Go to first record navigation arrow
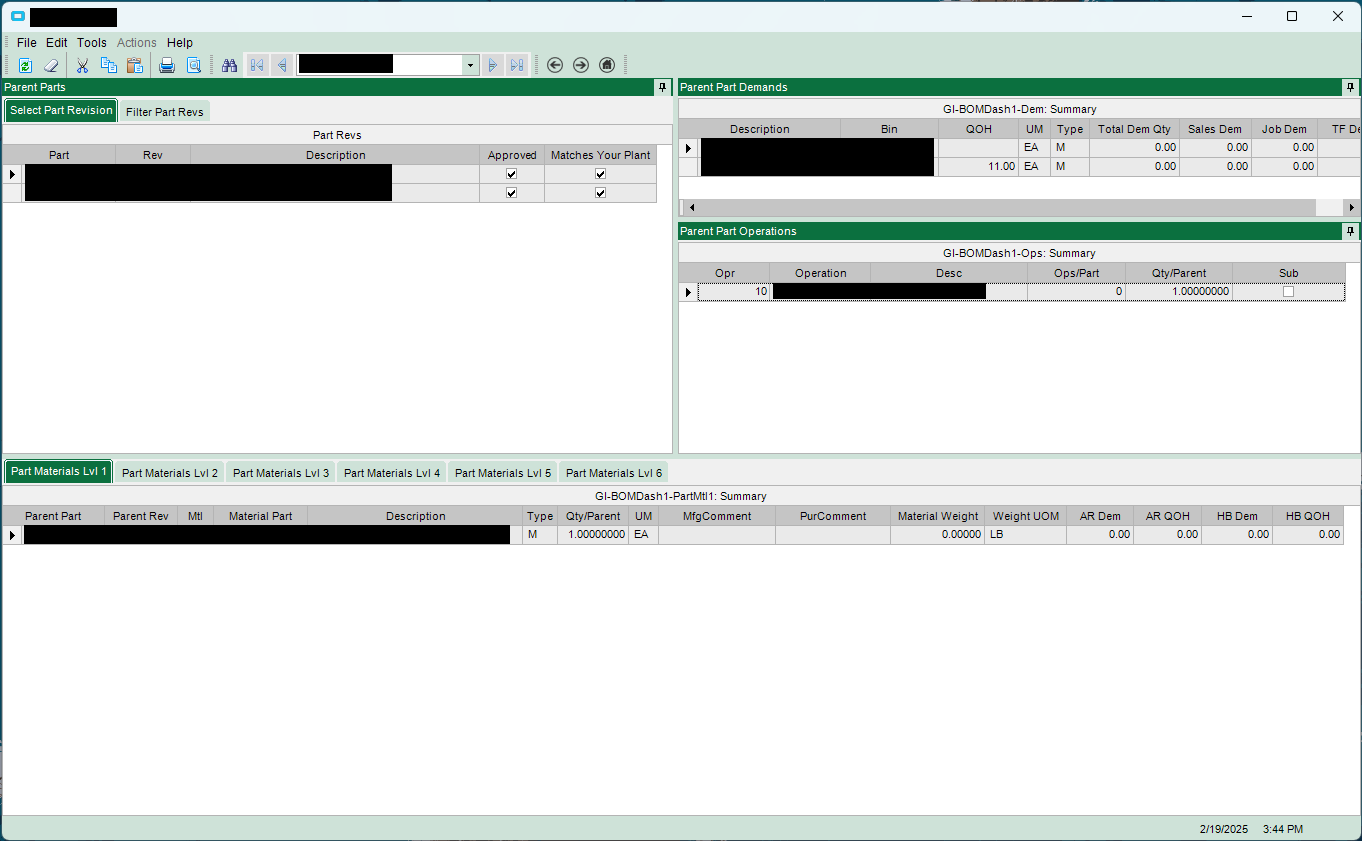The height and width of the screenshot is (841, 1362). coord(257,65)
